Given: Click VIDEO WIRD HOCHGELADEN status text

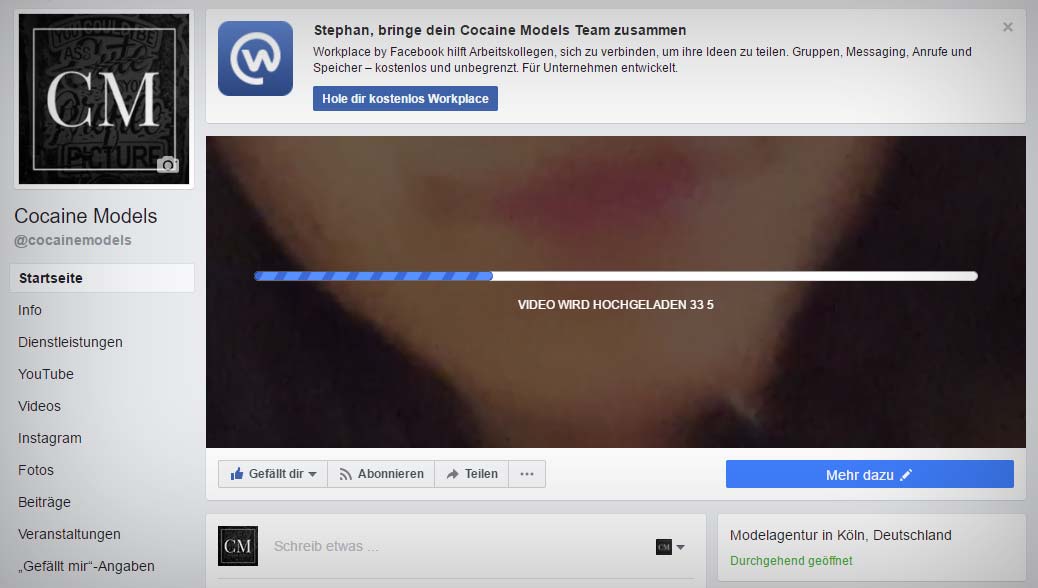Looking at the screenshot, I should click(x=616, y=305).
